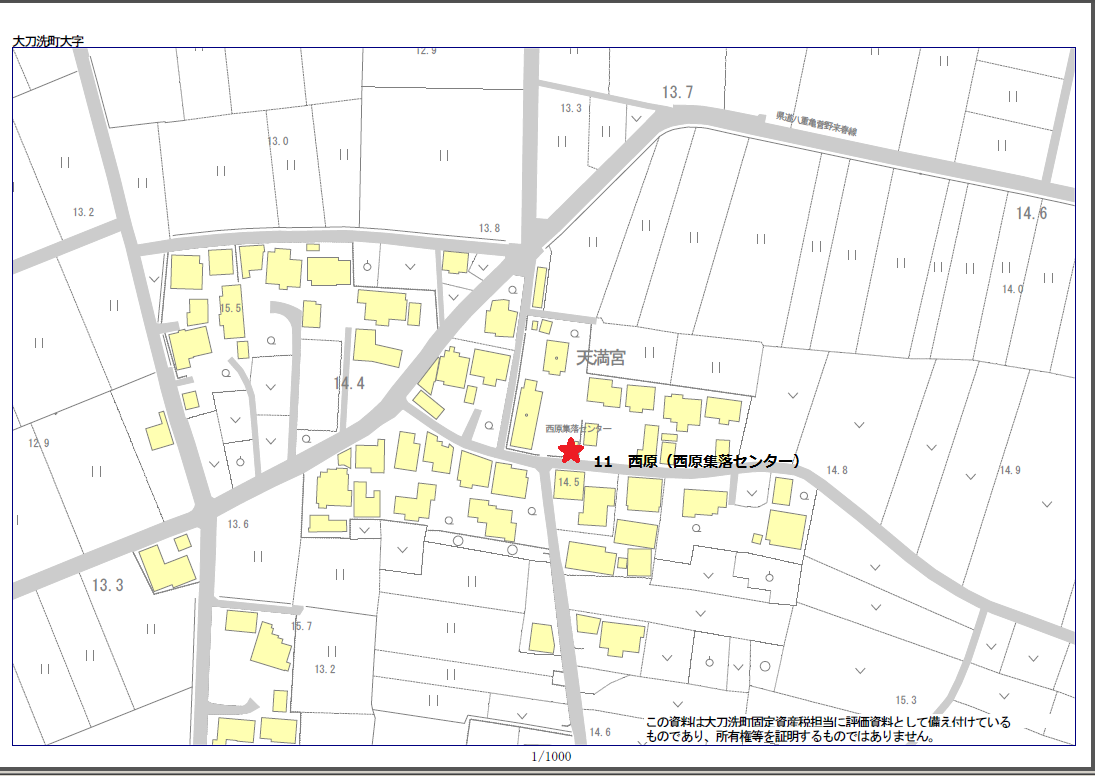Viewport: 1095px width, 777px height.
Task: Select the 14.9 elevation label
Action: point(1010,470)
